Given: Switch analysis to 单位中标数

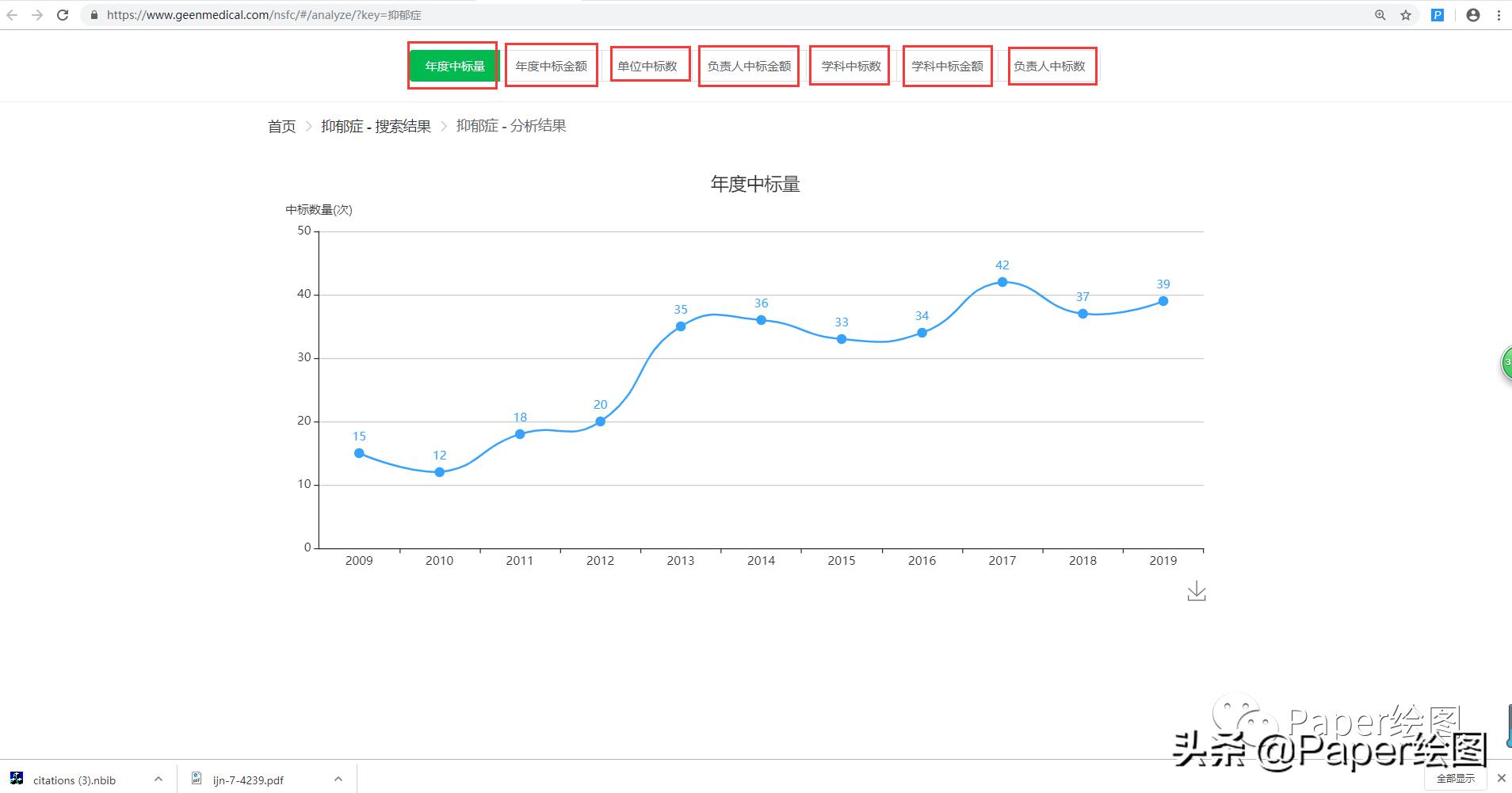Looking at the screenshot, I should click(649, 66).
